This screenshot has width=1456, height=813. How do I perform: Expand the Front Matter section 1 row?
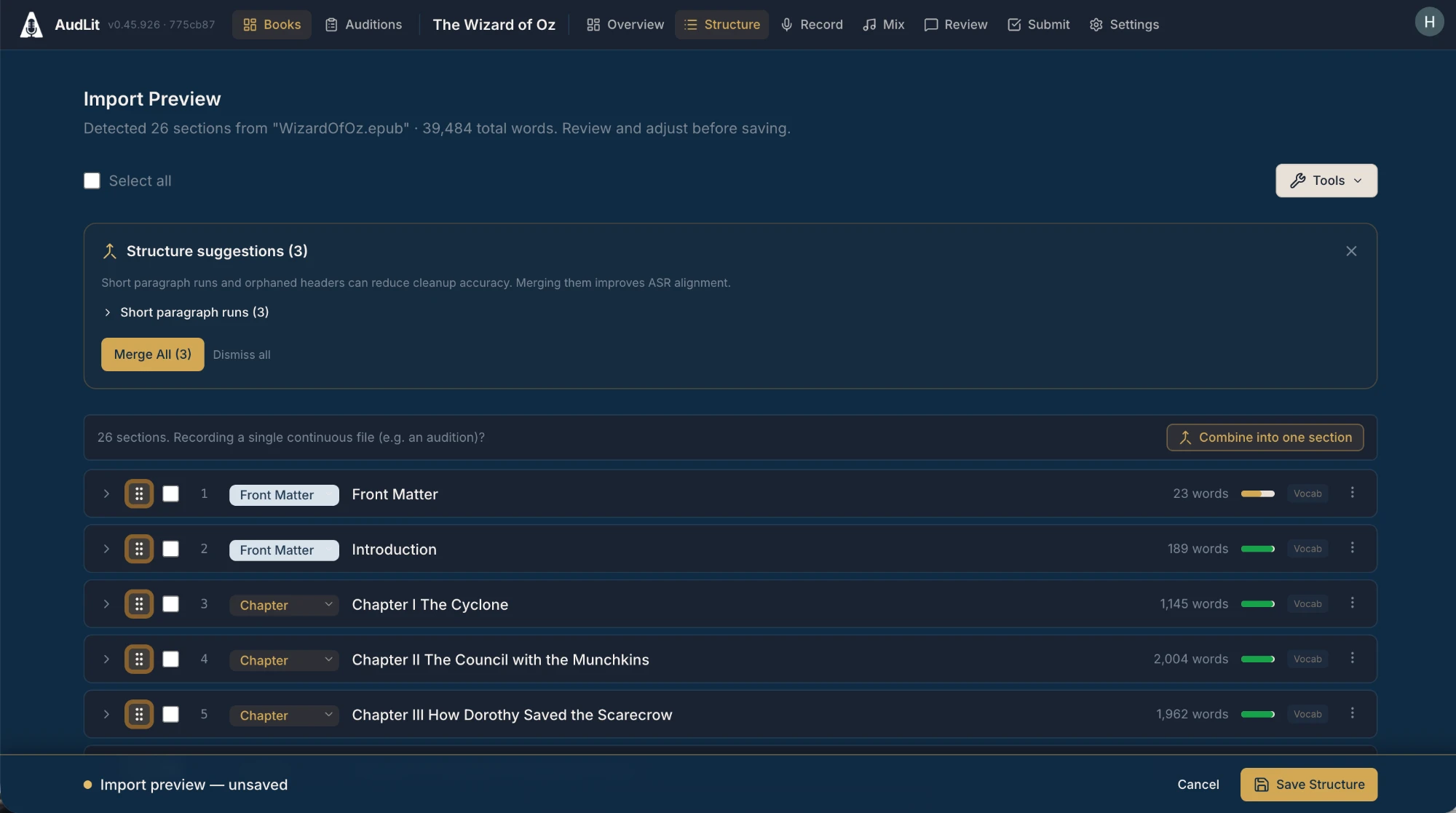pyautogui.click(x=106, y=493)
